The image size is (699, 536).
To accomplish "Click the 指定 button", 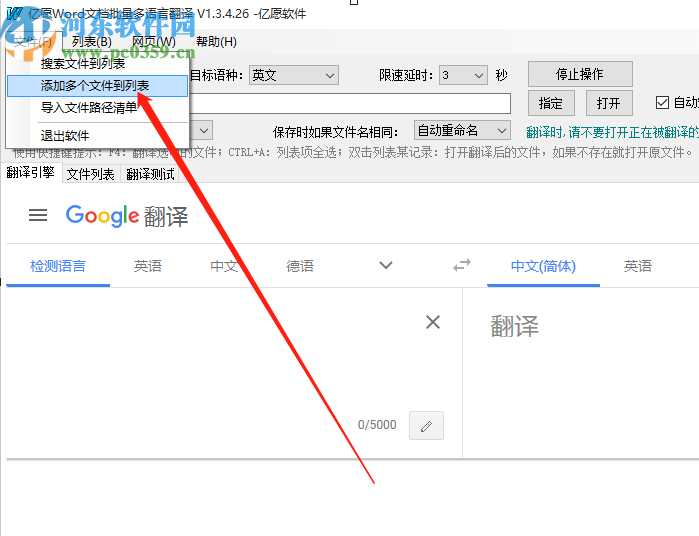I will (551, 103).
